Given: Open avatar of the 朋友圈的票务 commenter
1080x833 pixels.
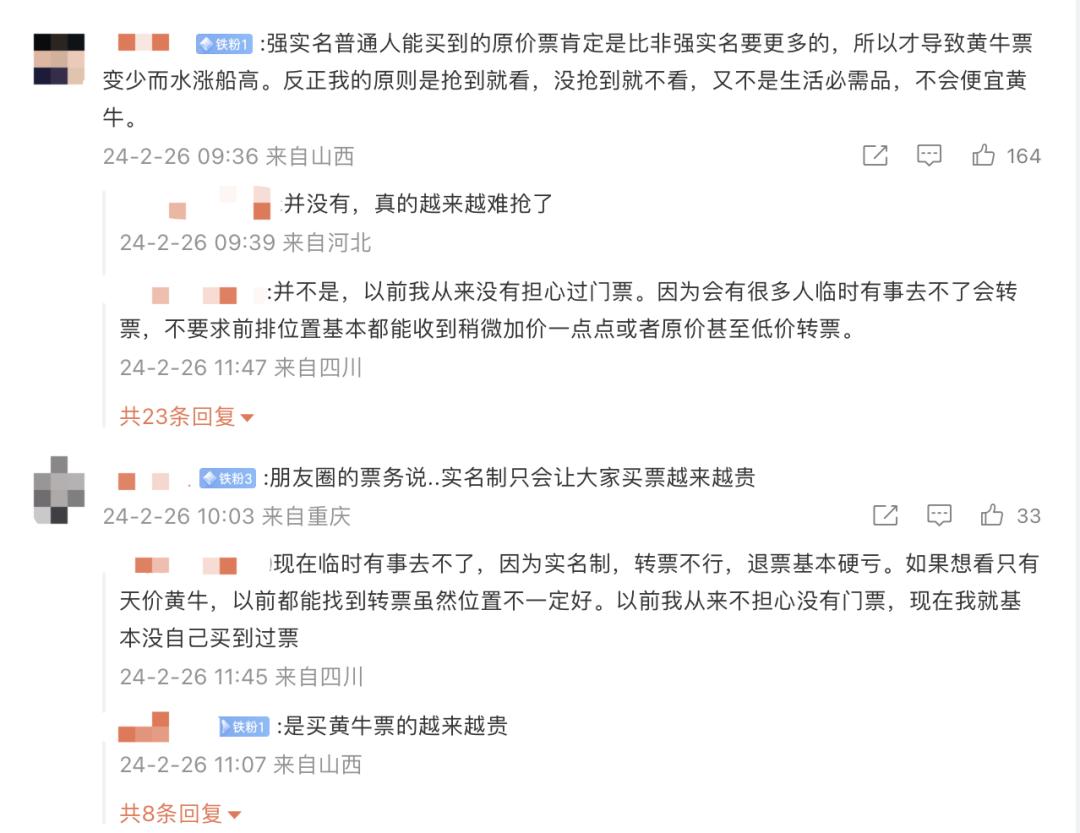Looking at the screenshot, I should click(x=59, y=490).
